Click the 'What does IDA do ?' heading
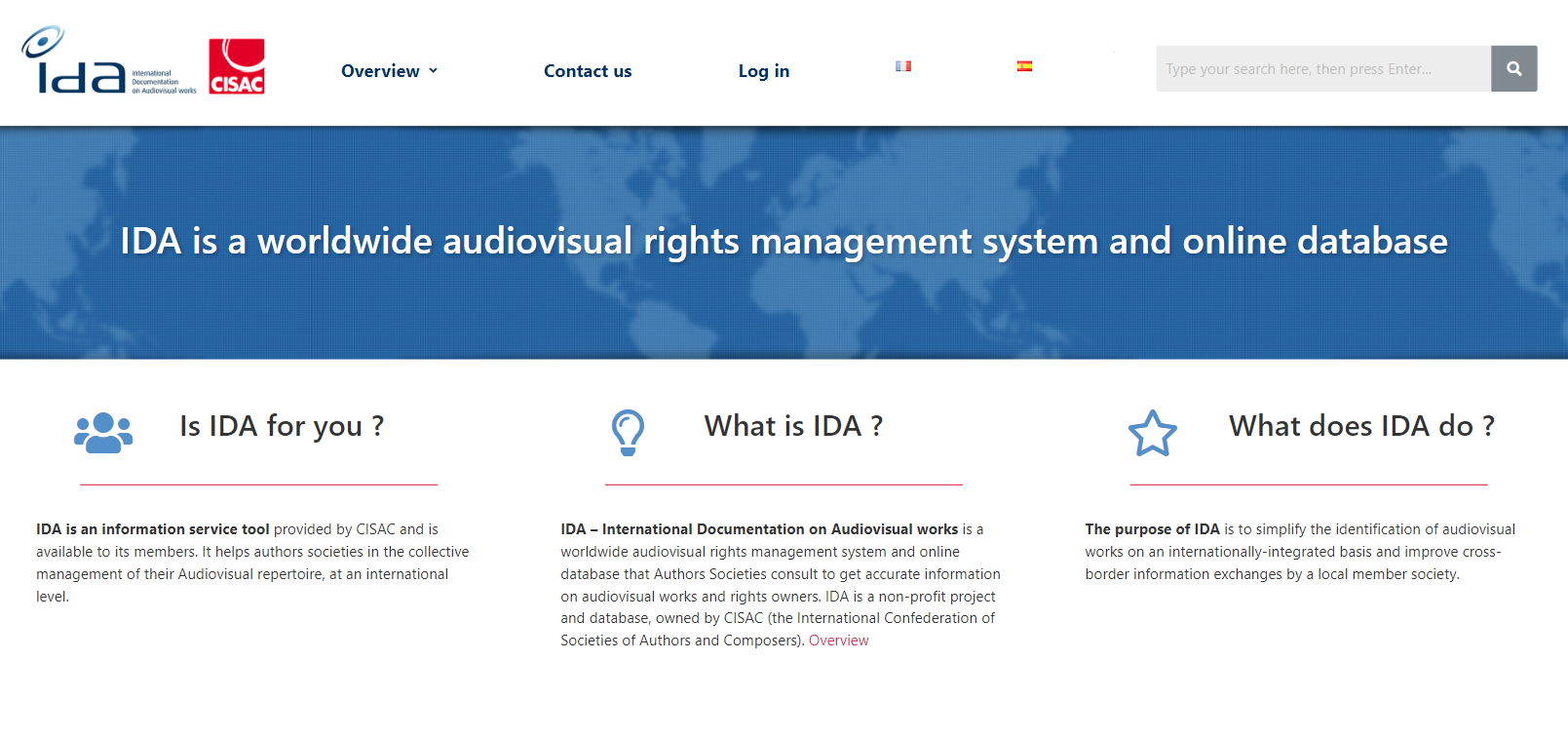Image resolution: width=1568 pixels, height=738 pixels. (x=1361, y=426)
